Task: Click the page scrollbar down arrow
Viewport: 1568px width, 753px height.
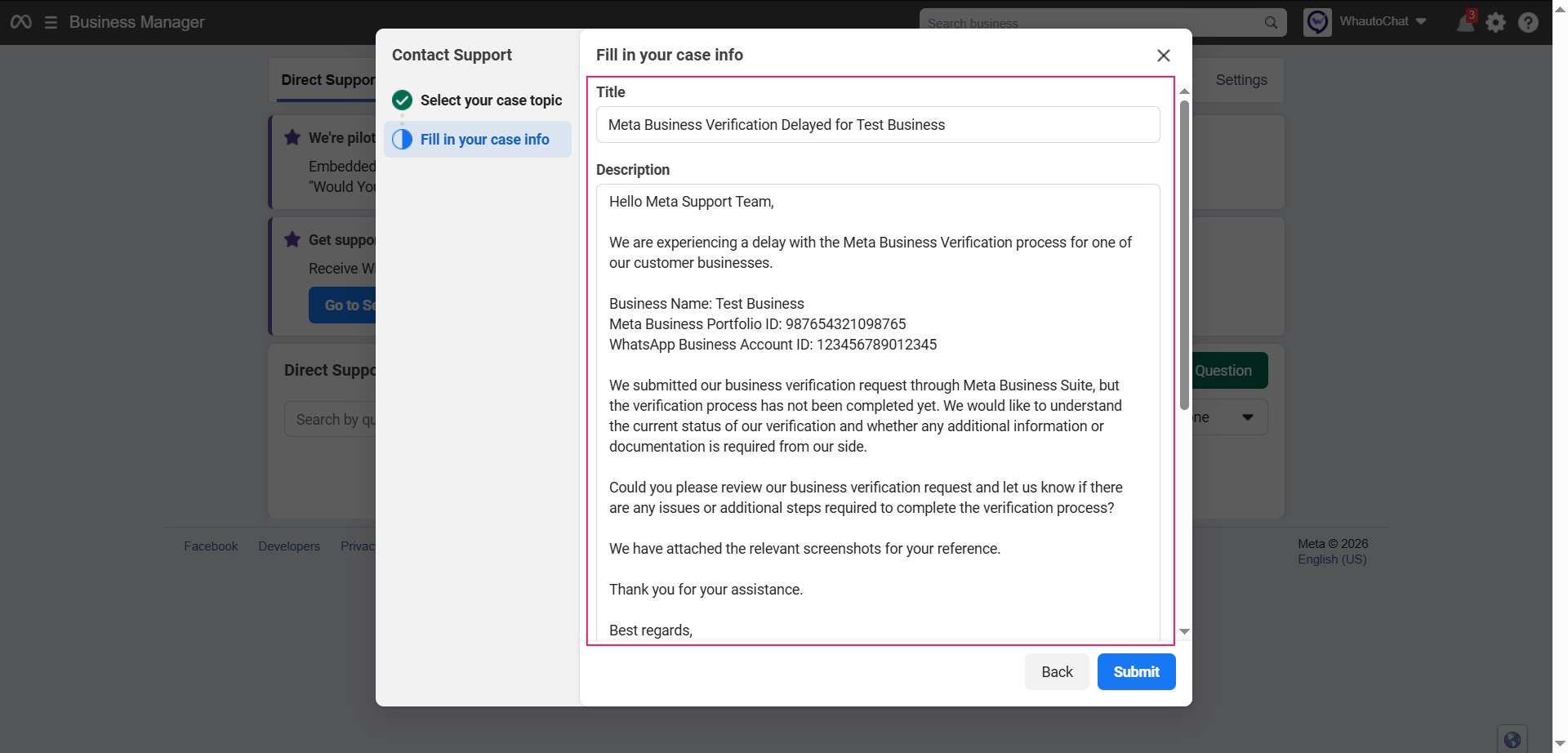Action: (x=1560, y=744)
